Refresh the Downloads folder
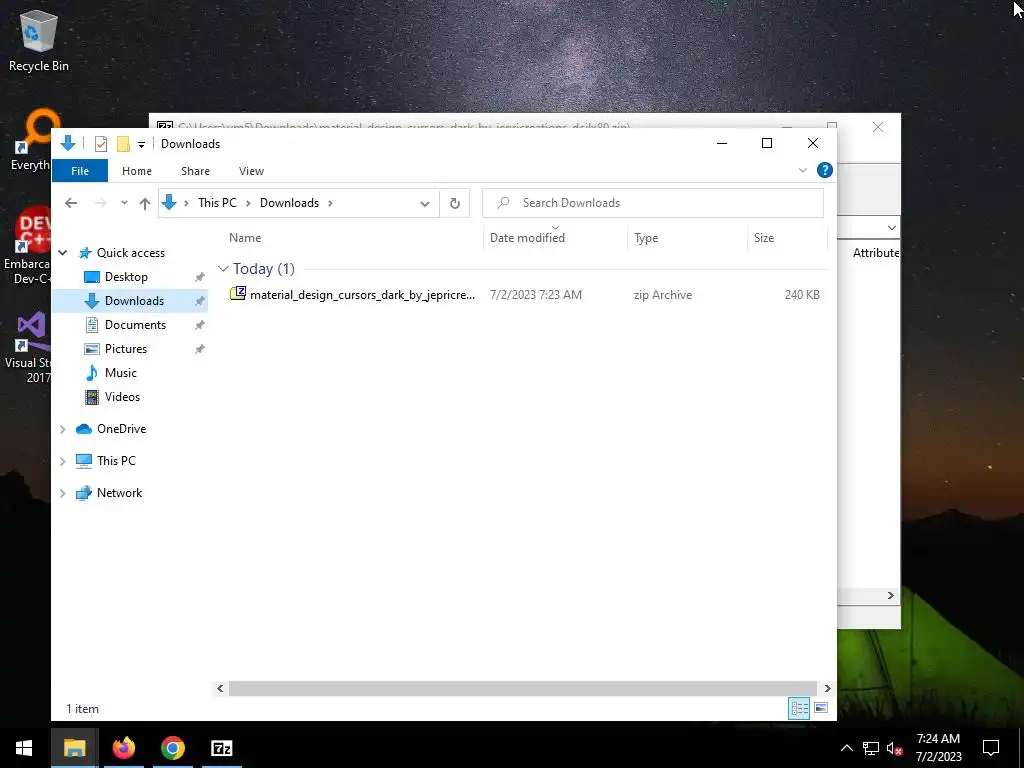 455,203
